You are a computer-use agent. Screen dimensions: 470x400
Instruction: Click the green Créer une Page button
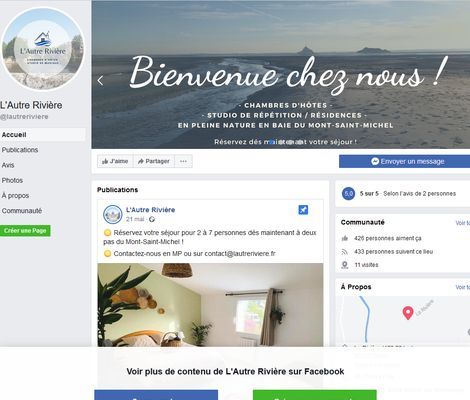tap(25, 231)
